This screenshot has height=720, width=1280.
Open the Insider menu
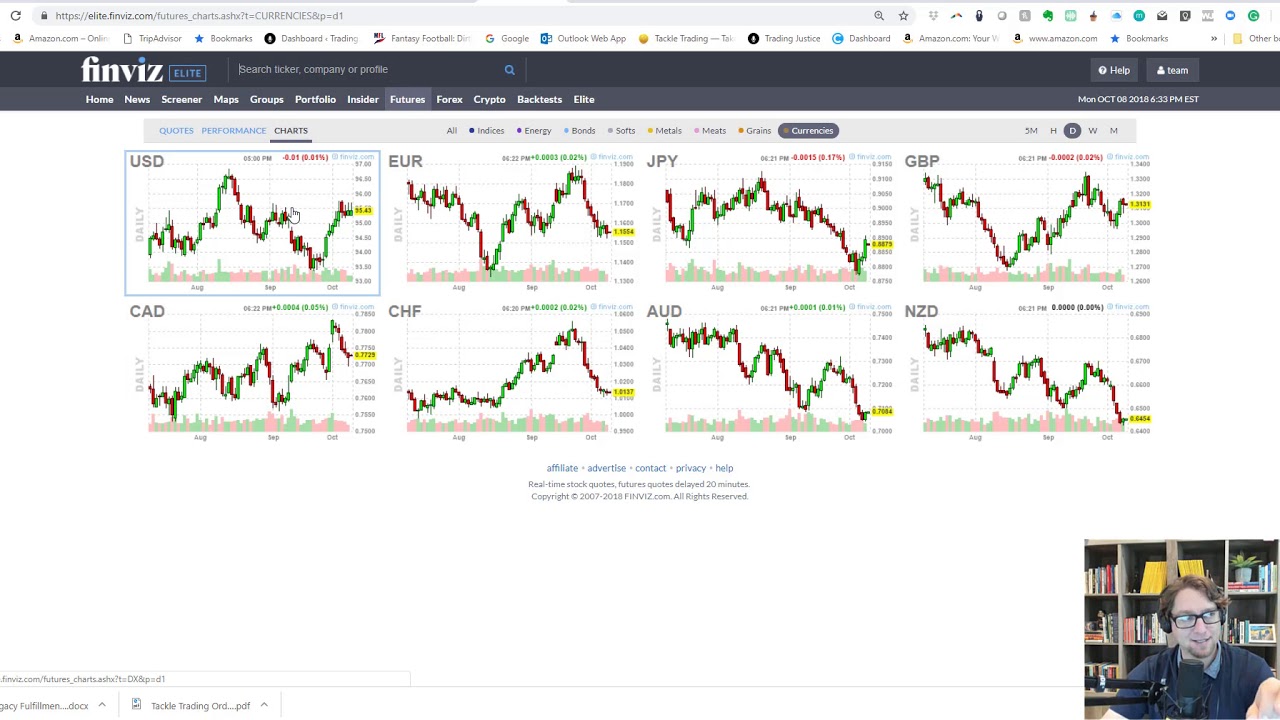[363, 99]
